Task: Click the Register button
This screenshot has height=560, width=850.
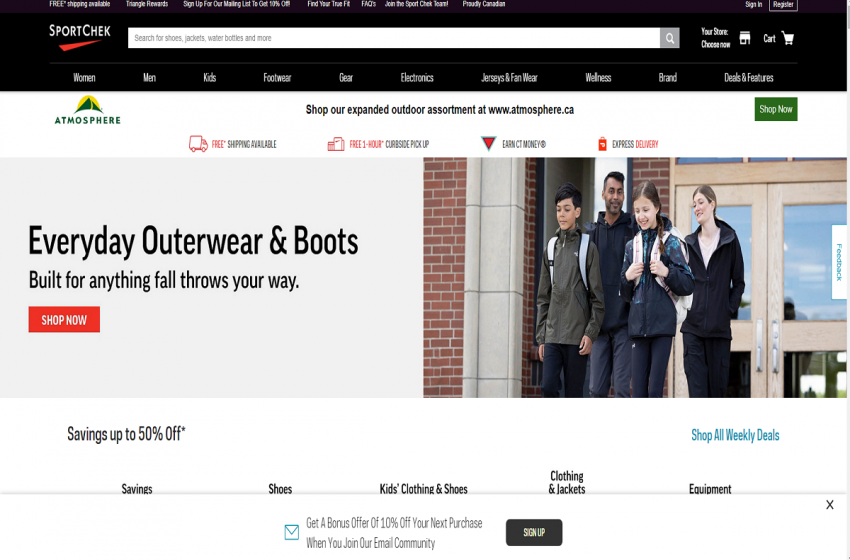Action: [783, 5]
